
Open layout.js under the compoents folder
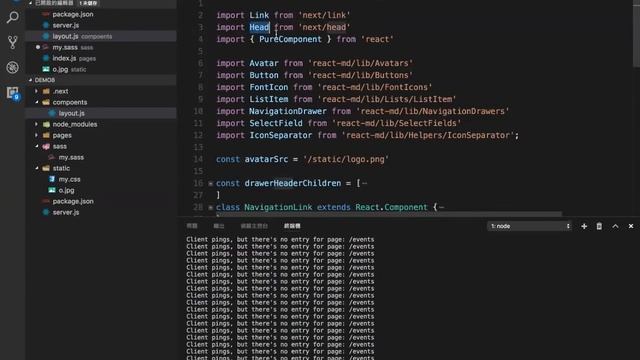point(102,113)
